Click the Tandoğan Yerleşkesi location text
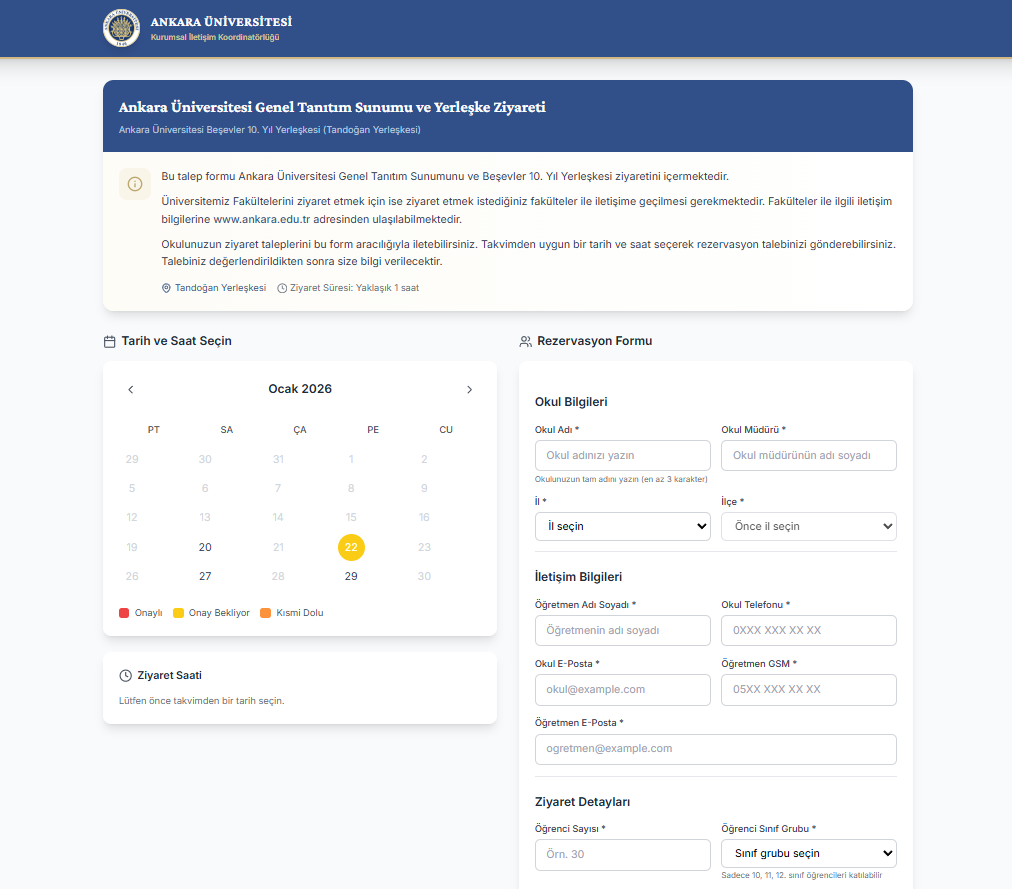 coord(220,288)
